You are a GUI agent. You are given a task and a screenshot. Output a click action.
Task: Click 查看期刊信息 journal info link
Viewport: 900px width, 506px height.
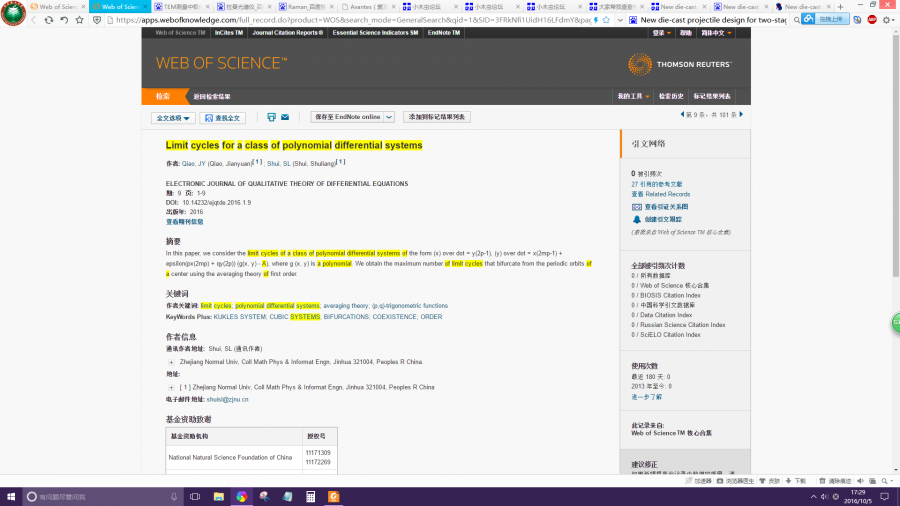point(184,222)
